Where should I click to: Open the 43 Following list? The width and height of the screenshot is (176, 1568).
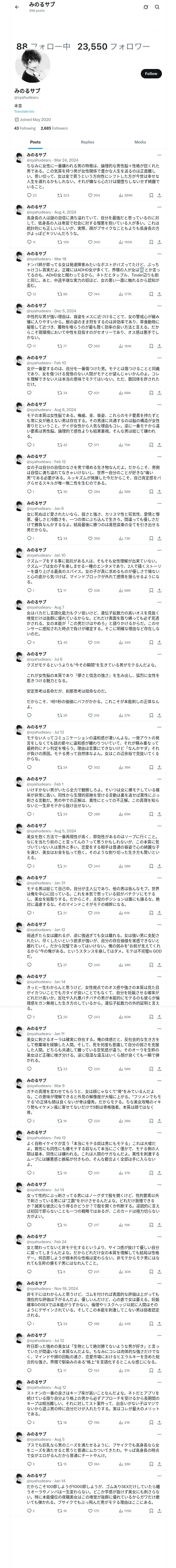click(25, 128)
